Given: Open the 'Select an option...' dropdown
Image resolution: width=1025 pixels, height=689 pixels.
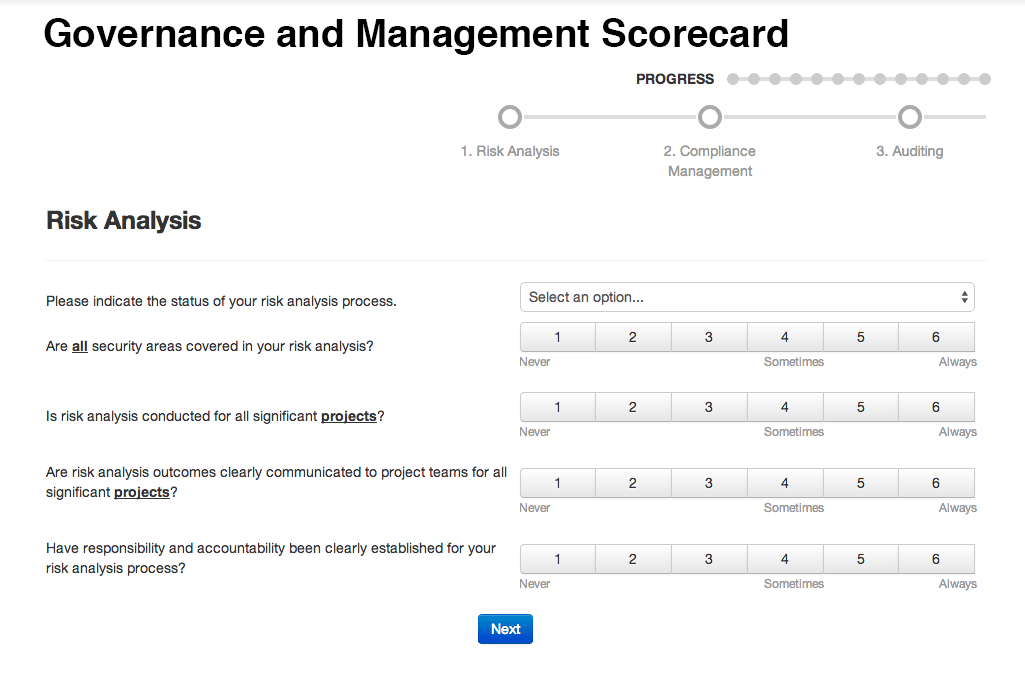Looking at the screenshot, I should tap(747, 297).
